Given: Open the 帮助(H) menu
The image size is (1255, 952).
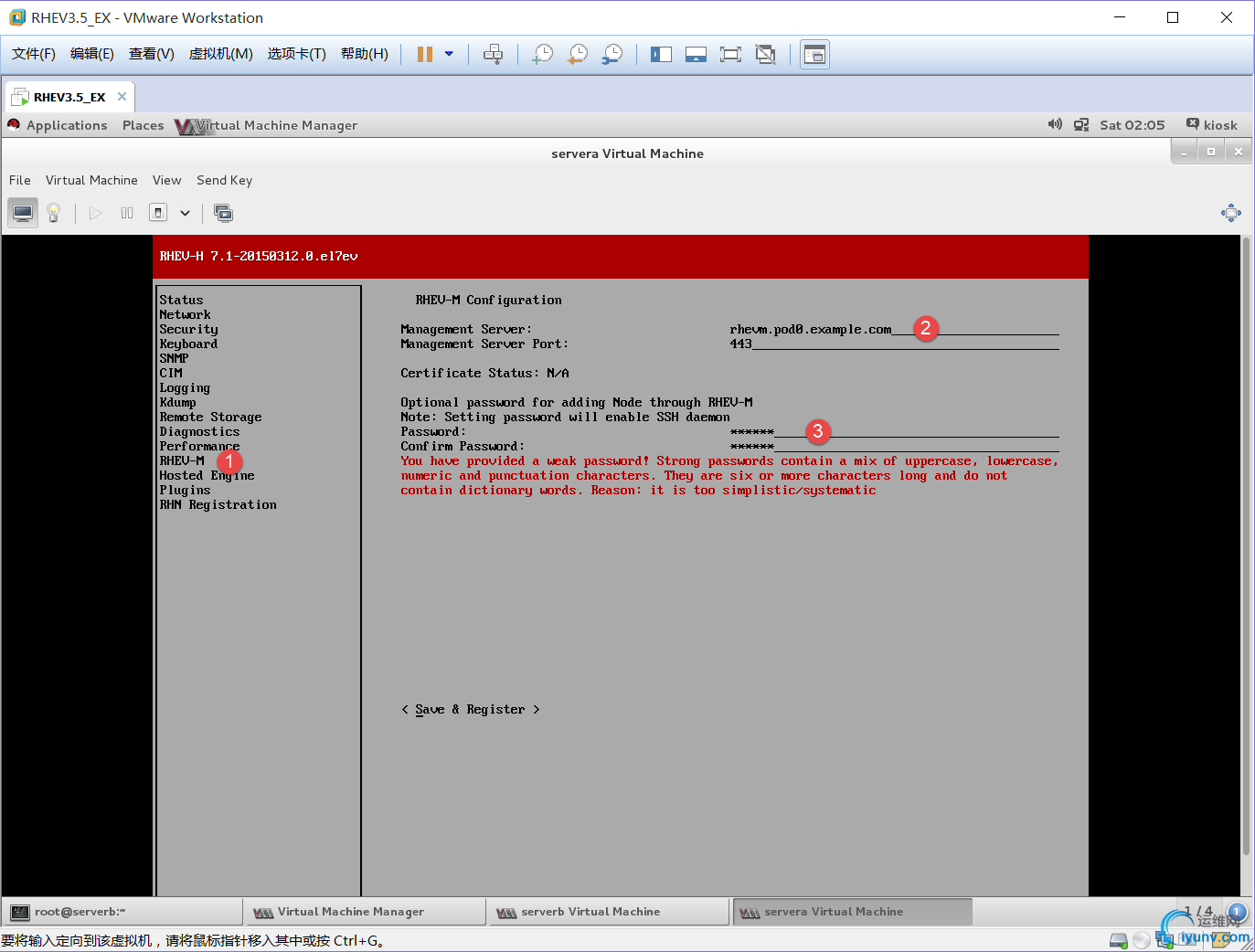Looking at the screenshot, I should click(x=365, y=54).
